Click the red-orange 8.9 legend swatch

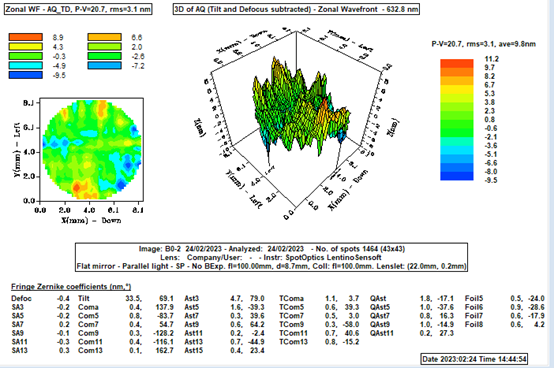[26, 37]
